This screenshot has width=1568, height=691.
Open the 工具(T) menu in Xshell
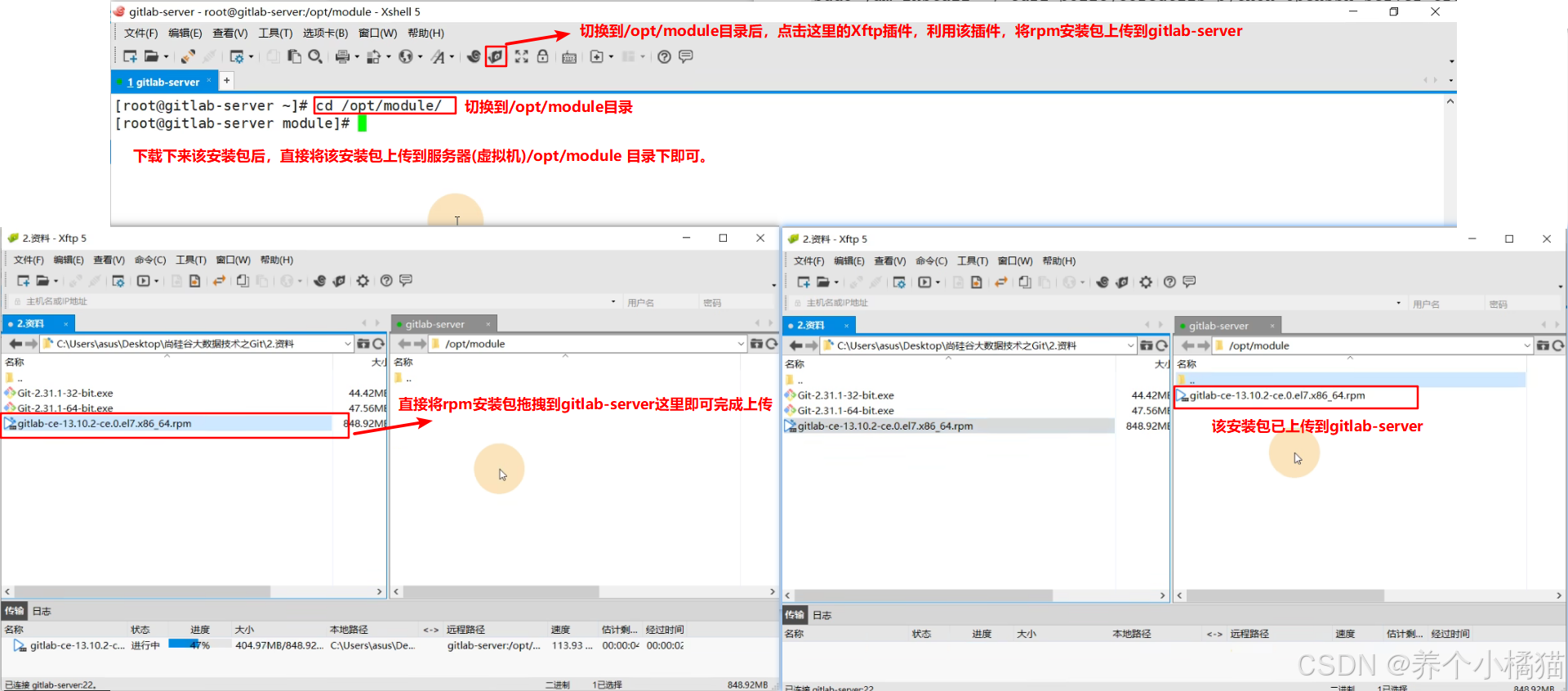point(275,33)
